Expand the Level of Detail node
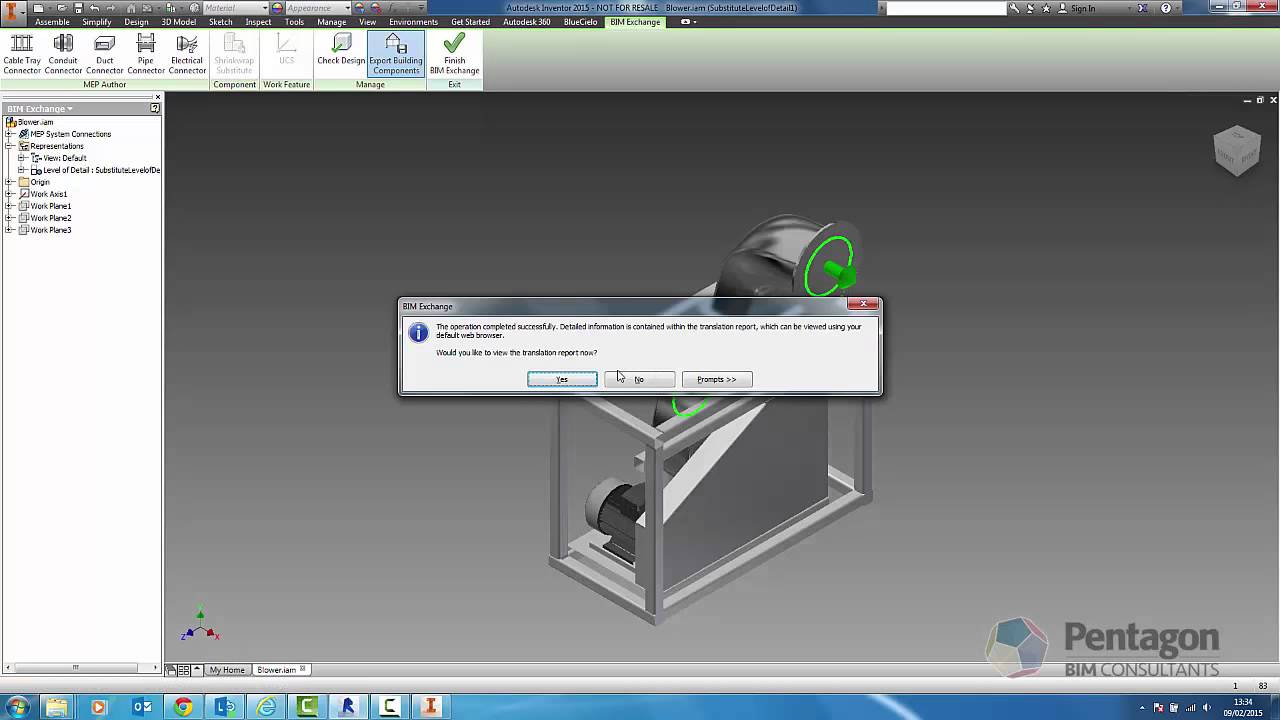 [x=22, y=170]
